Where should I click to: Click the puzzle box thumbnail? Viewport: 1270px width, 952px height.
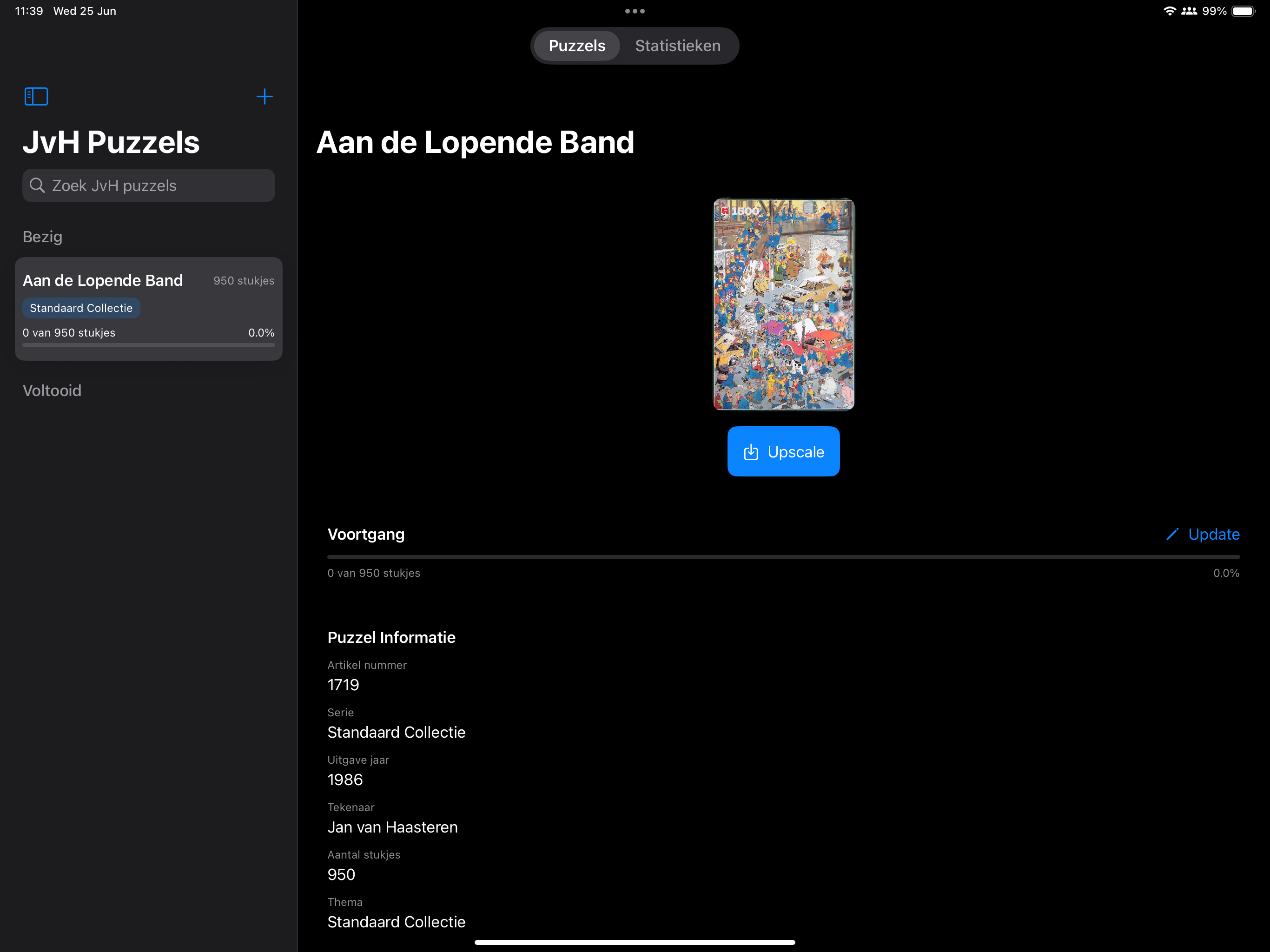click(783, 304)
